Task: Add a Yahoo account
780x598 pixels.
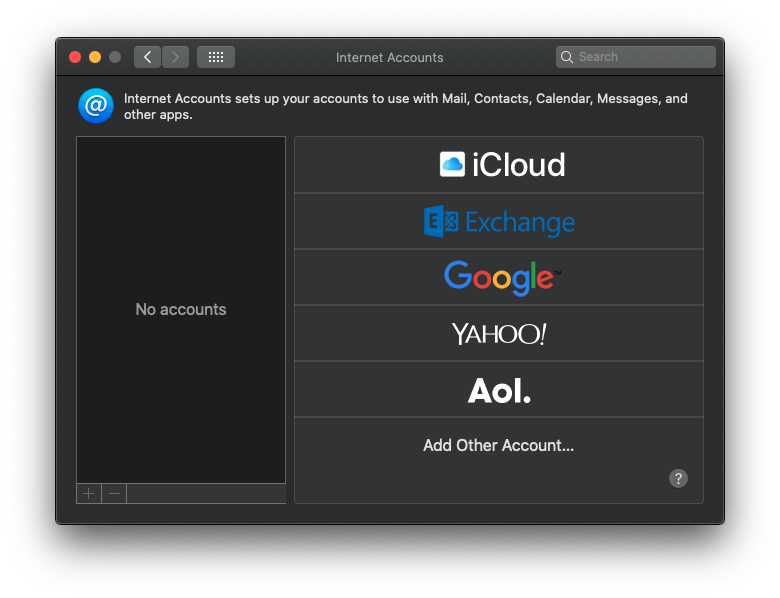Action: pos(499,333)
